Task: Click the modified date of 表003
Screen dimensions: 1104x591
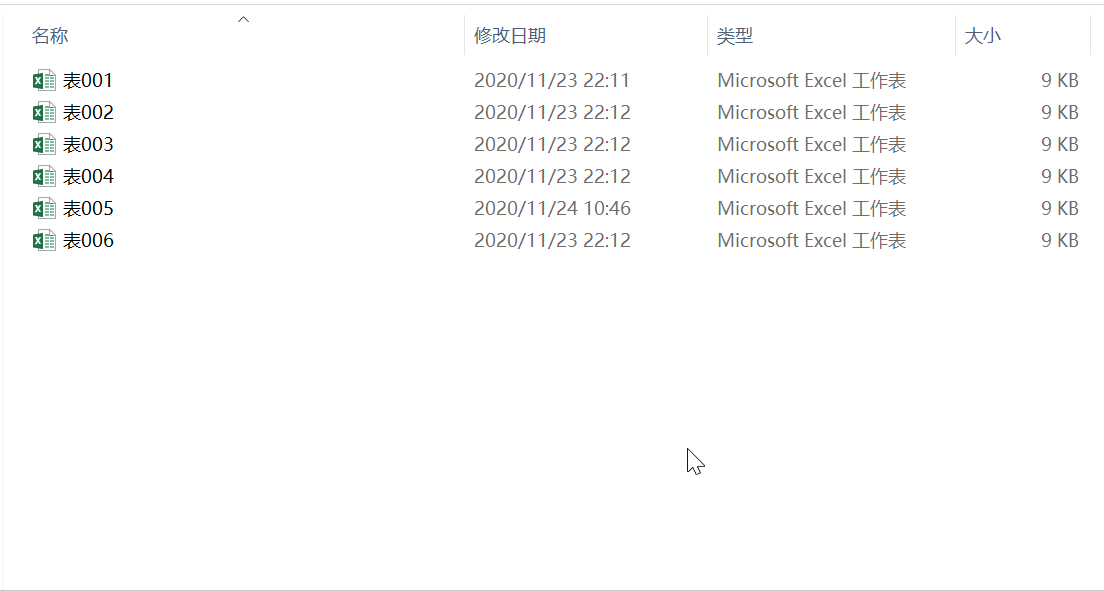Action: pos(552,144)
